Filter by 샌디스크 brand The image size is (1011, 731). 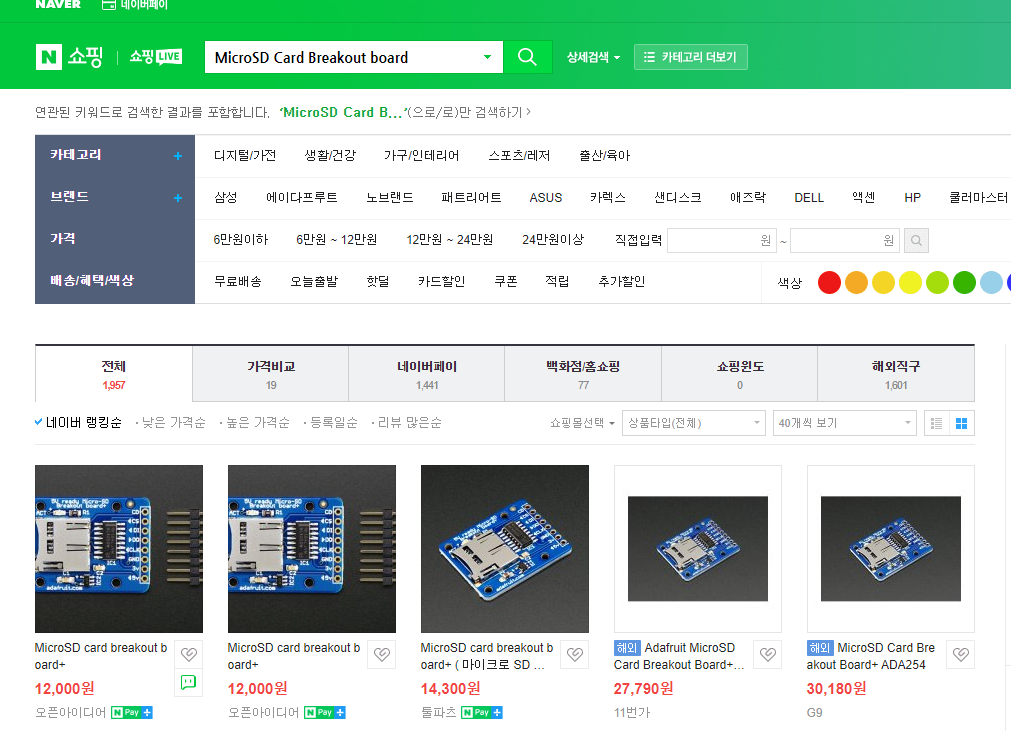(678, 197)
